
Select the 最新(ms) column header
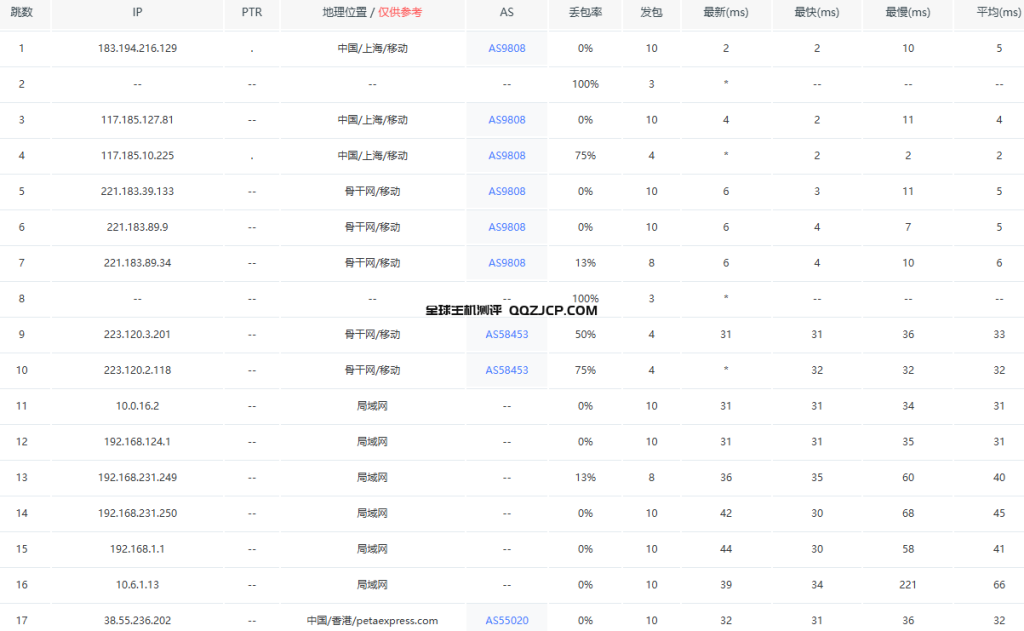[726, 13]
